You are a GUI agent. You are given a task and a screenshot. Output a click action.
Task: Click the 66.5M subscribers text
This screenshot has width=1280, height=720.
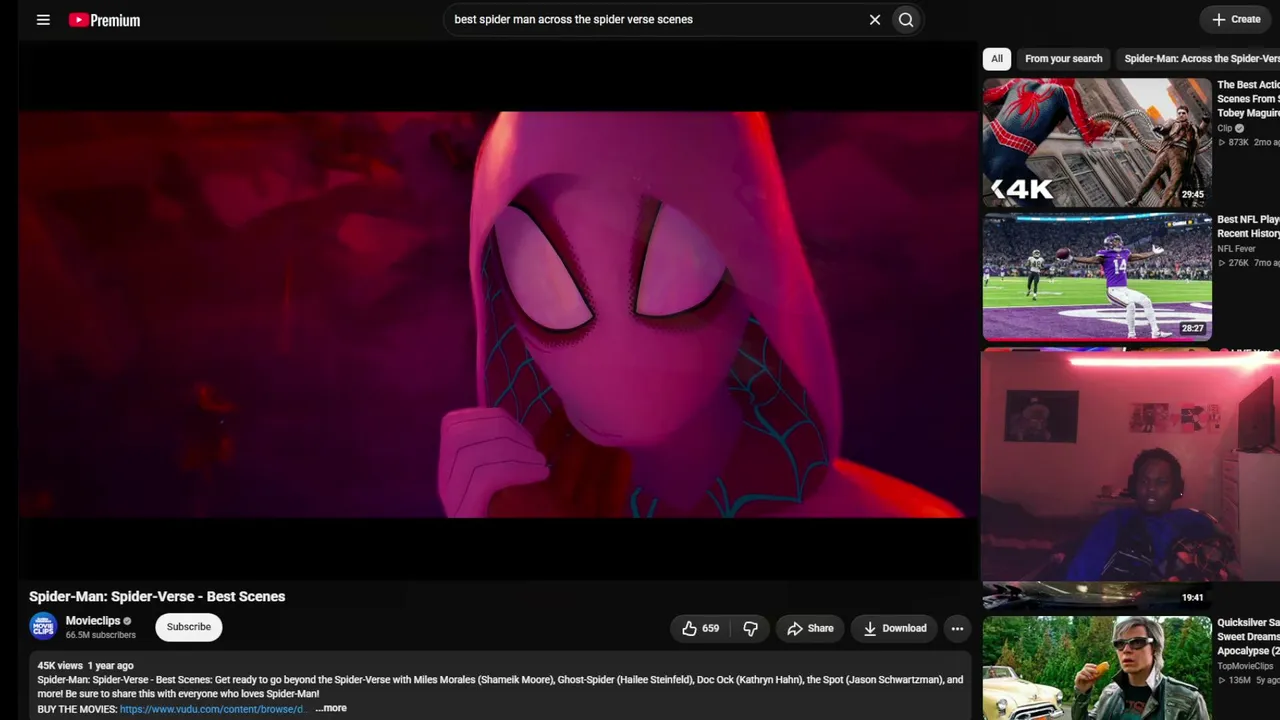click(101, 635)
